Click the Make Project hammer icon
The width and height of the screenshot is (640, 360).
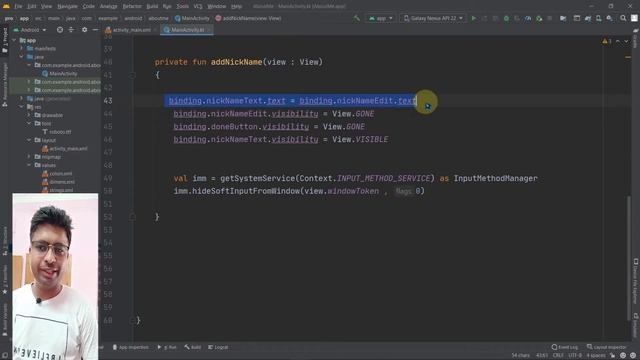[357, 18]
